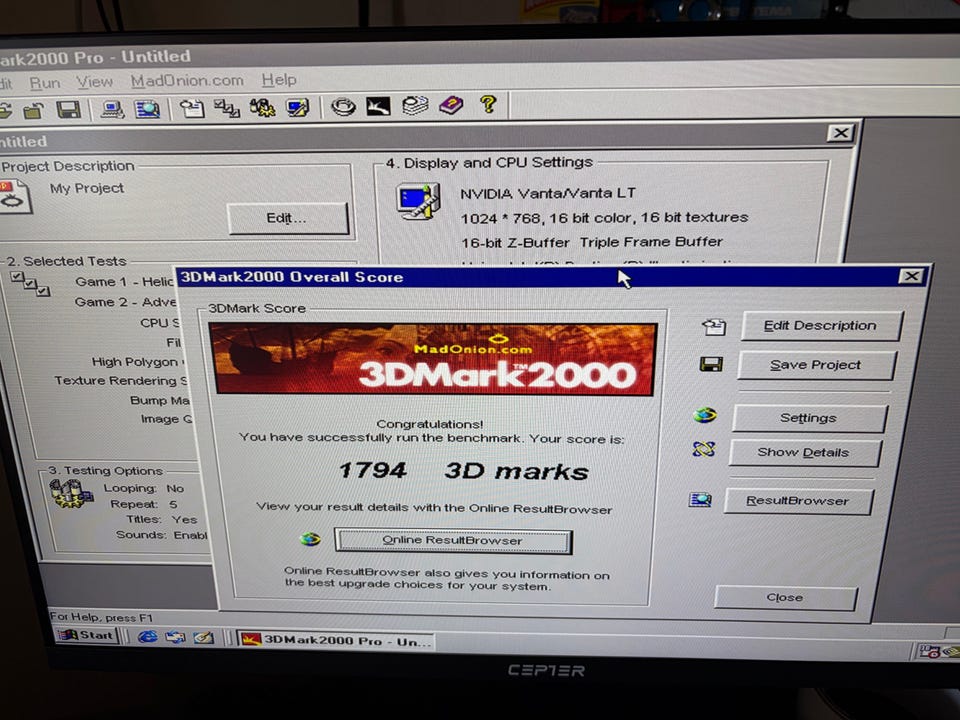Screen dimensions: 960x720
Task: Save project using the floppy toolbar icon
Action: click(x=69, y=110)
